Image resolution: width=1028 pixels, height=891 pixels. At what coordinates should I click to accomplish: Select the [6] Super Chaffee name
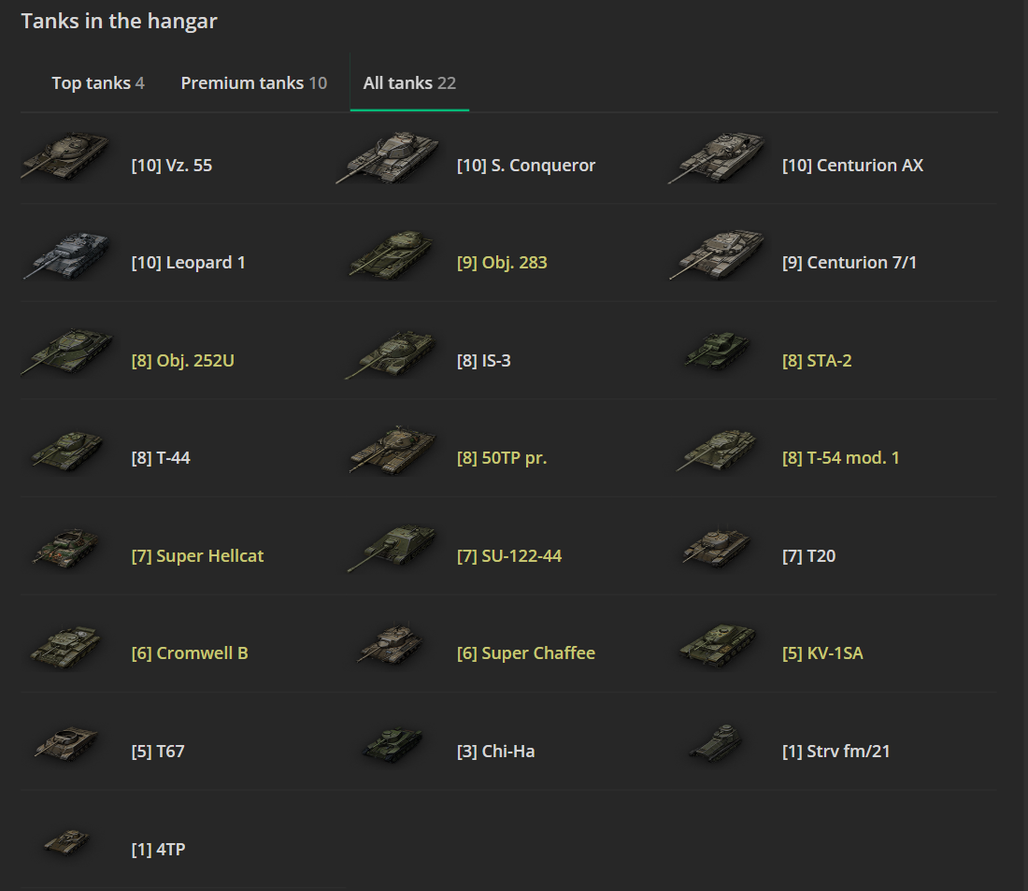pyautogui.click(x=526, y=653)
